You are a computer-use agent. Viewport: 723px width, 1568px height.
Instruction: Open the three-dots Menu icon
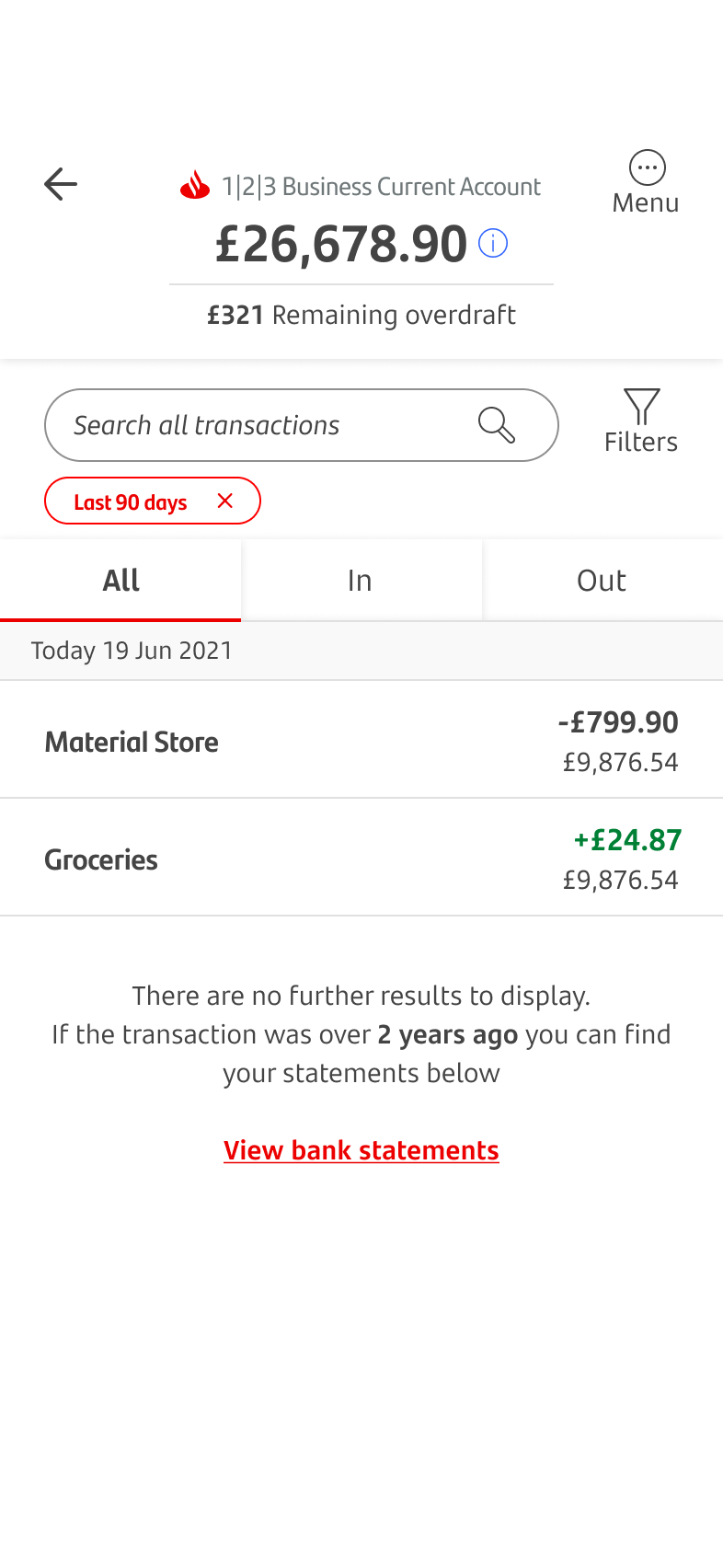[647, 168]
